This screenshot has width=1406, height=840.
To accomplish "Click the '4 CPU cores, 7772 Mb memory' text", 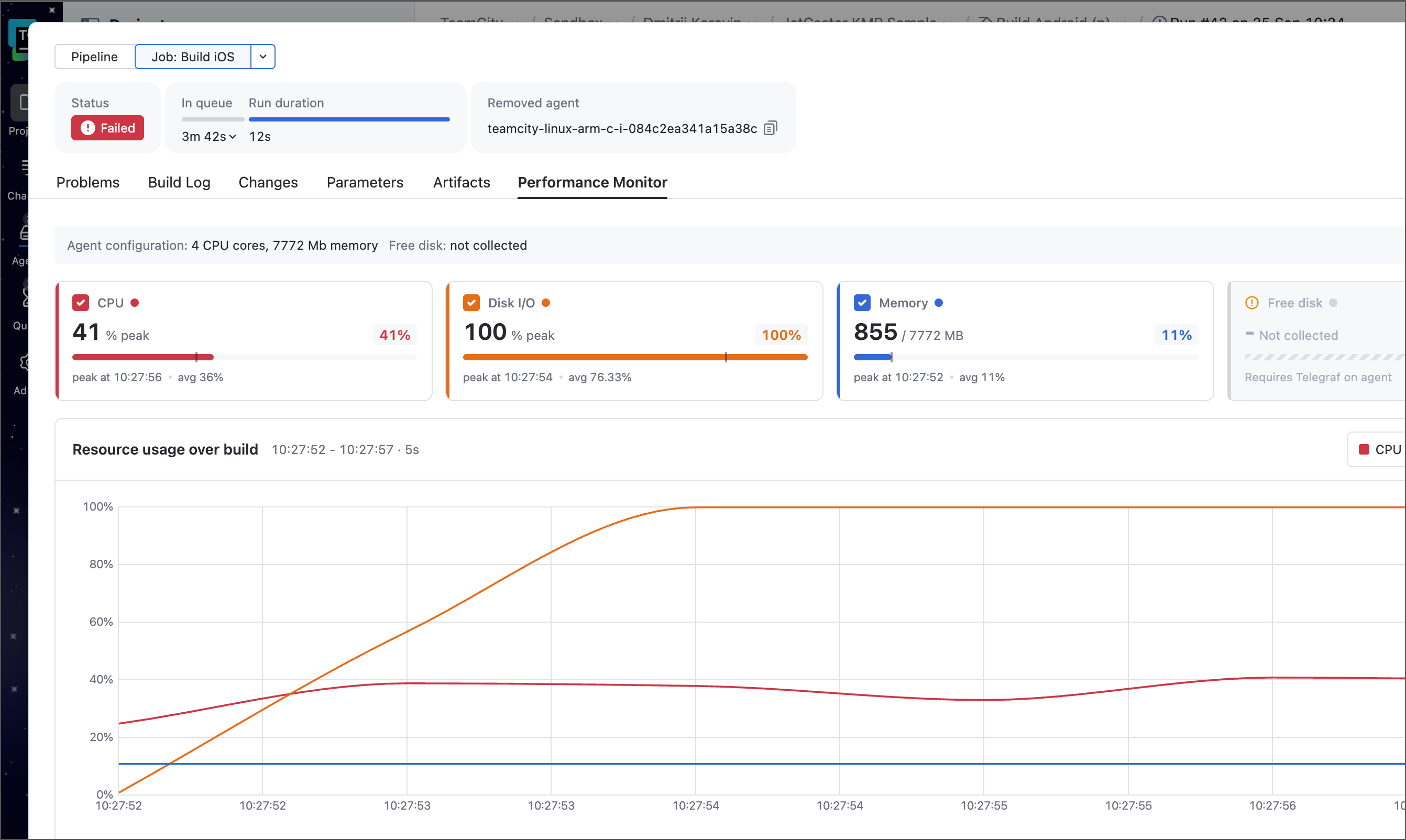I will [x=284, y=245].
